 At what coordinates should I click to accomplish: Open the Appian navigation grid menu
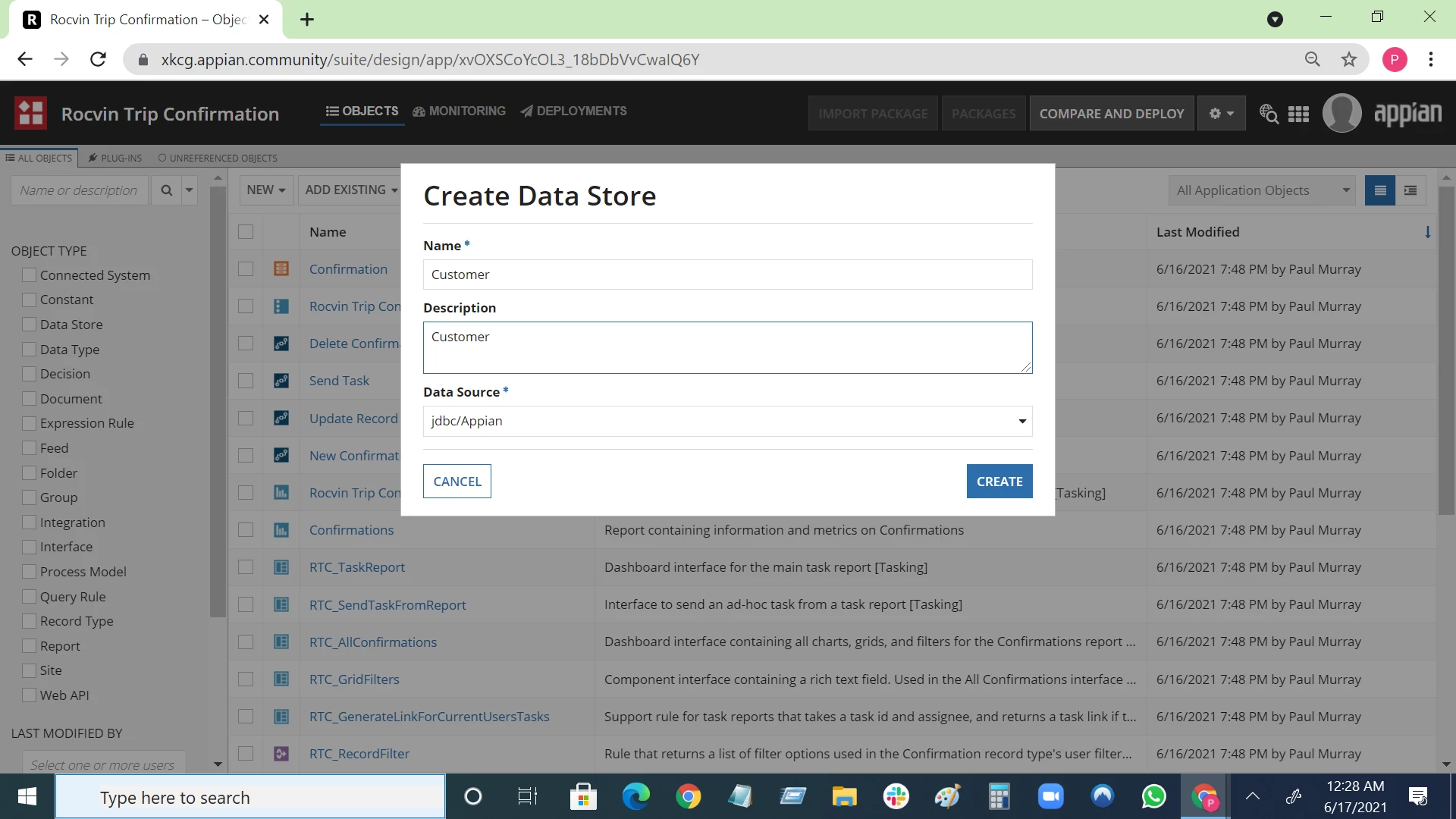[x=1298, y=114]
